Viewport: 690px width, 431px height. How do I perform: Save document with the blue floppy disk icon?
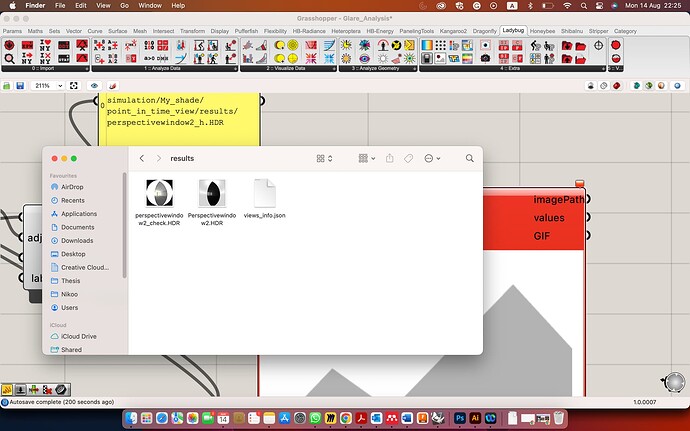point(20,86)
